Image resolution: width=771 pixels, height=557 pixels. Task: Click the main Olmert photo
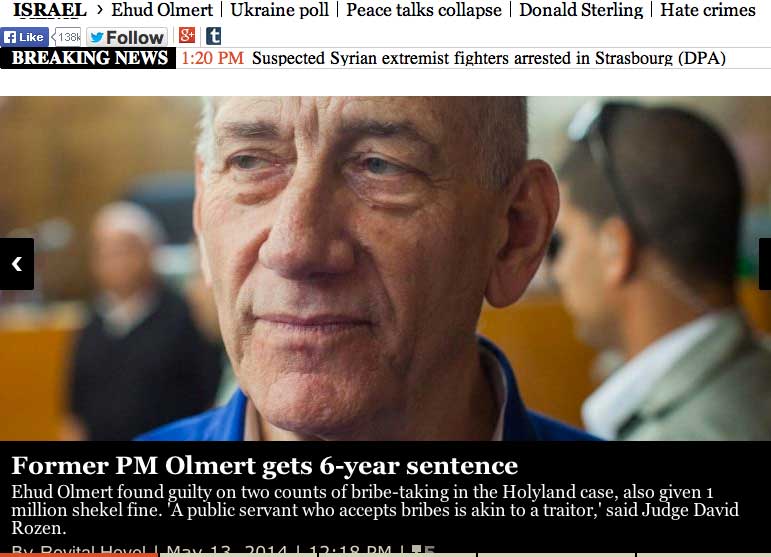(x=386, y=268)
